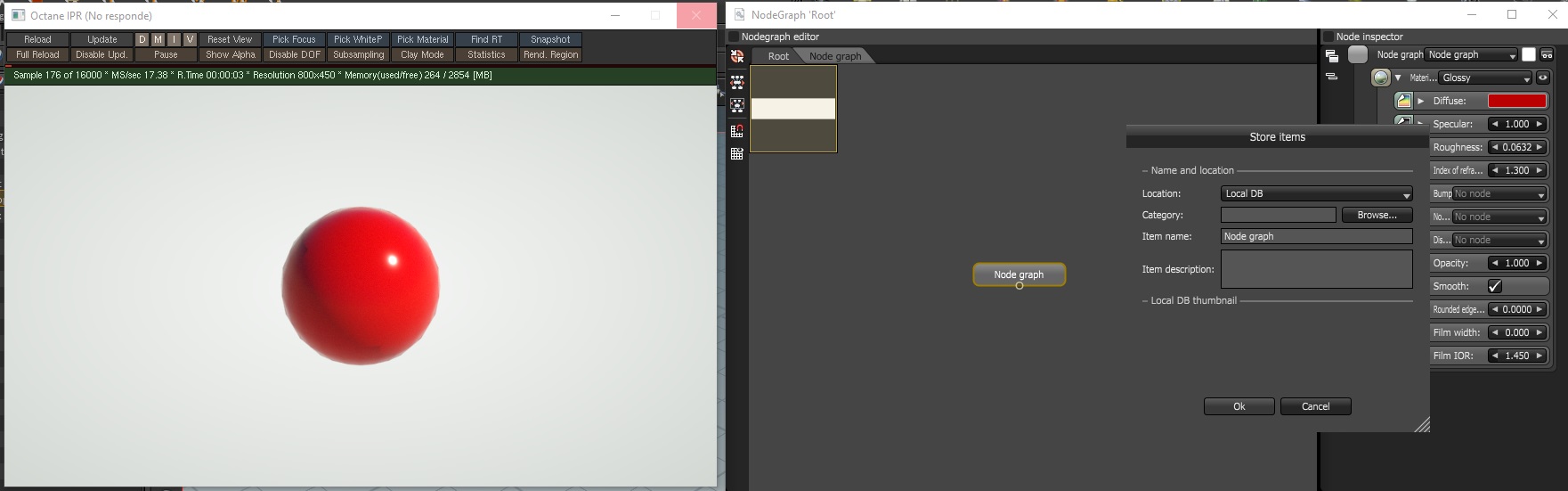Toggle the Smooth checkbox
The height and width of the screenshot is (491, 1568).
pyautogui.click(x=1495, y=286)
